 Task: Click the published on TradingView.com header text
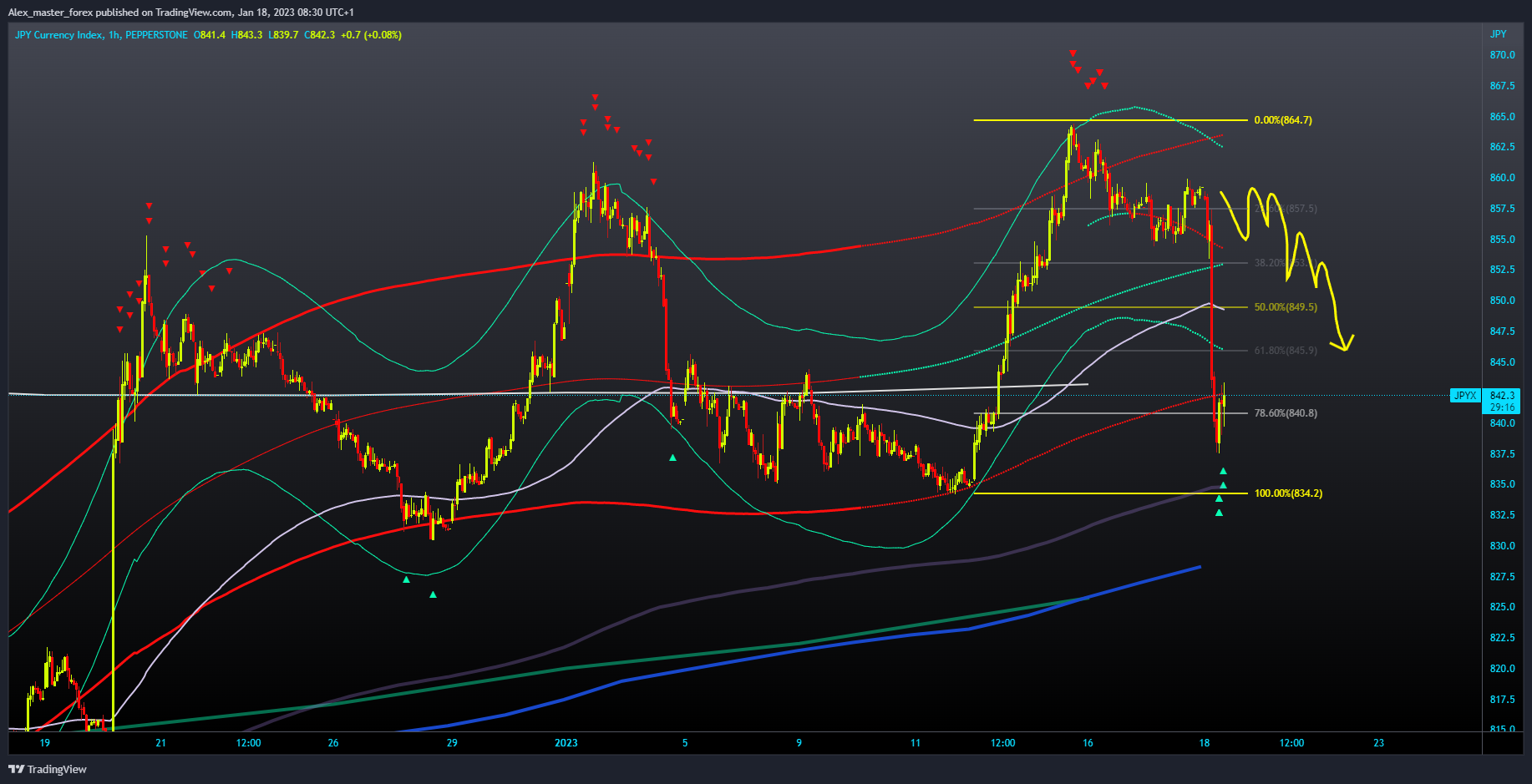pos(164,13)
